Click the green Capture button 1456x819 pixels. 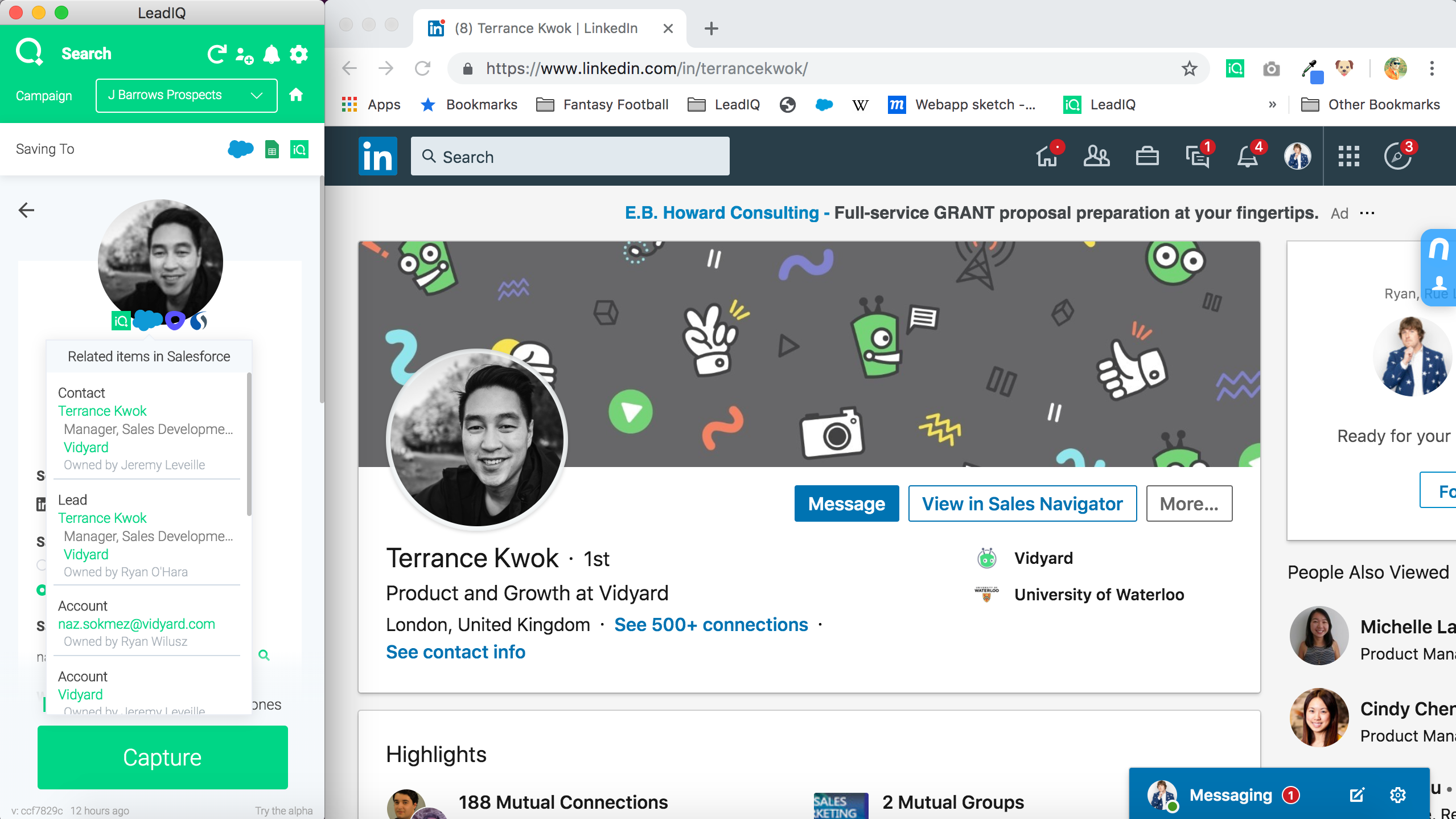(x=163, y=757)
